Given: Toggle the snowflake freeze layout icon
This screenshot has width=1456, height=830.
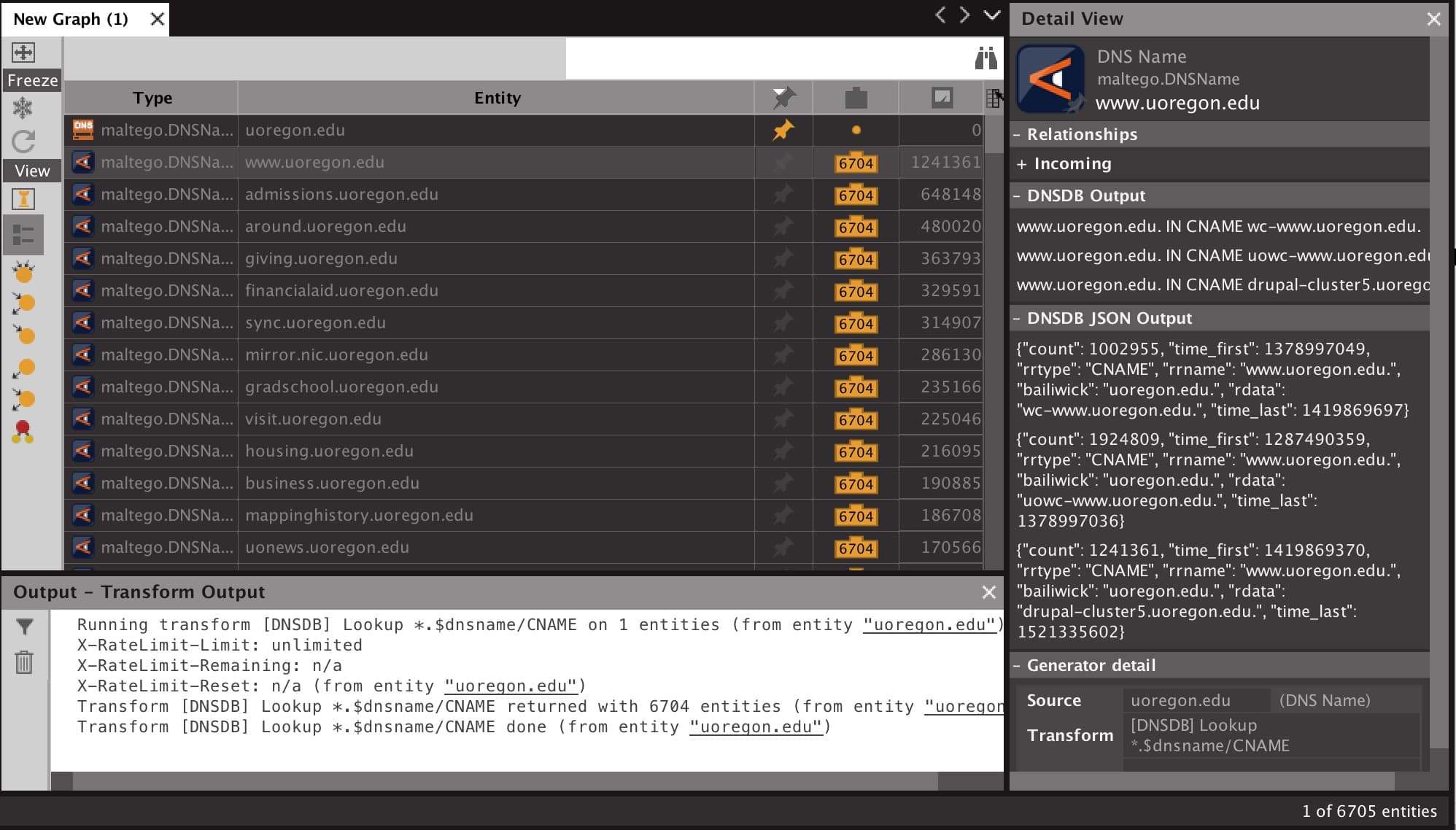Looking at the screenshot, I should (23, 108).
